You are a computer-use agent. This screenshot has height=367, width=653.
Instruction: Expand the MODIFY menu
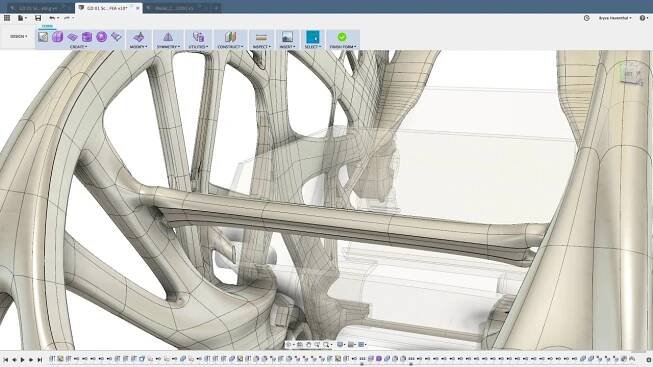[138, 47]
